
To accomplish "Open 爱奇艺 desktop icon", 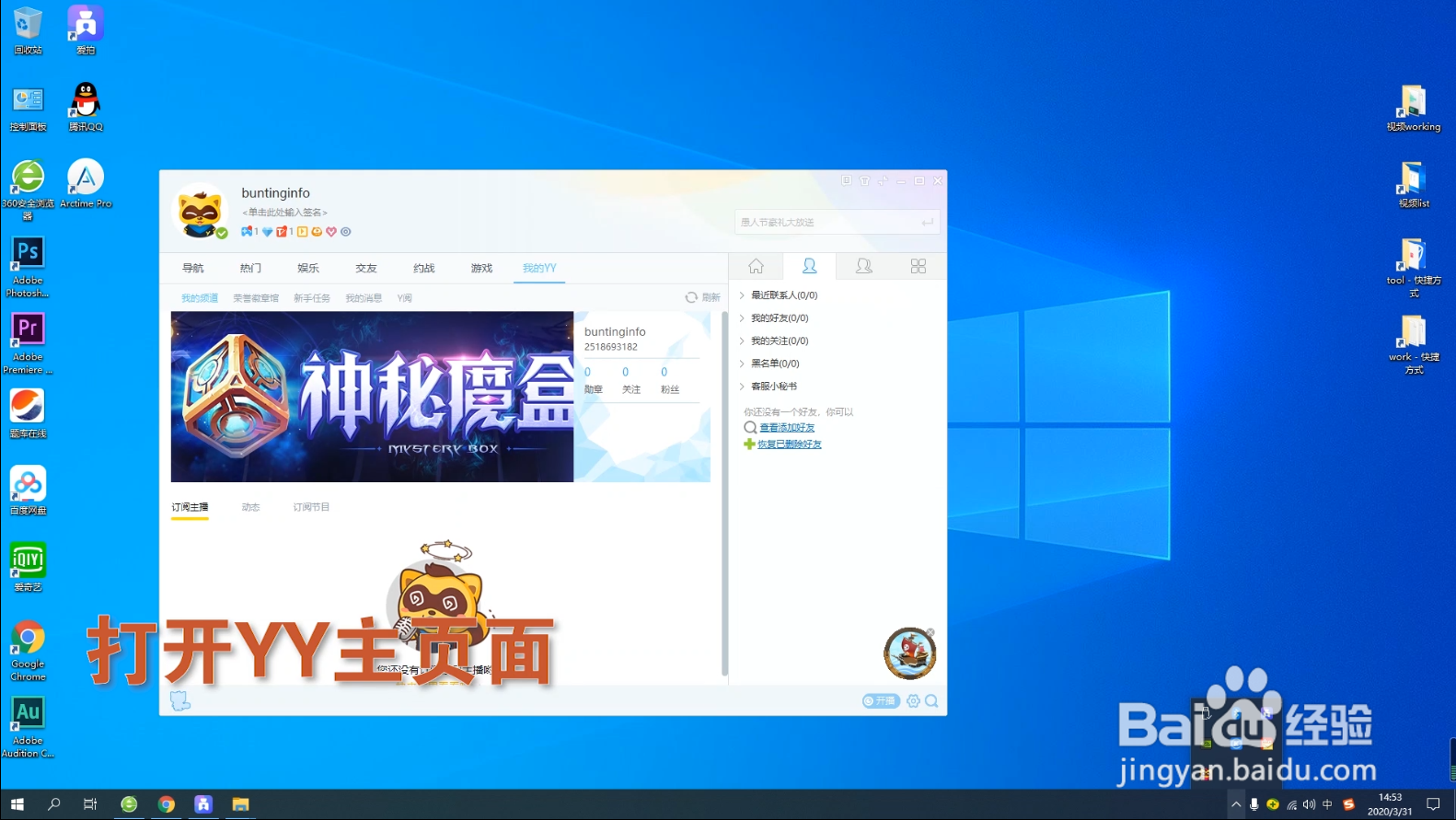I will (28, 566).
